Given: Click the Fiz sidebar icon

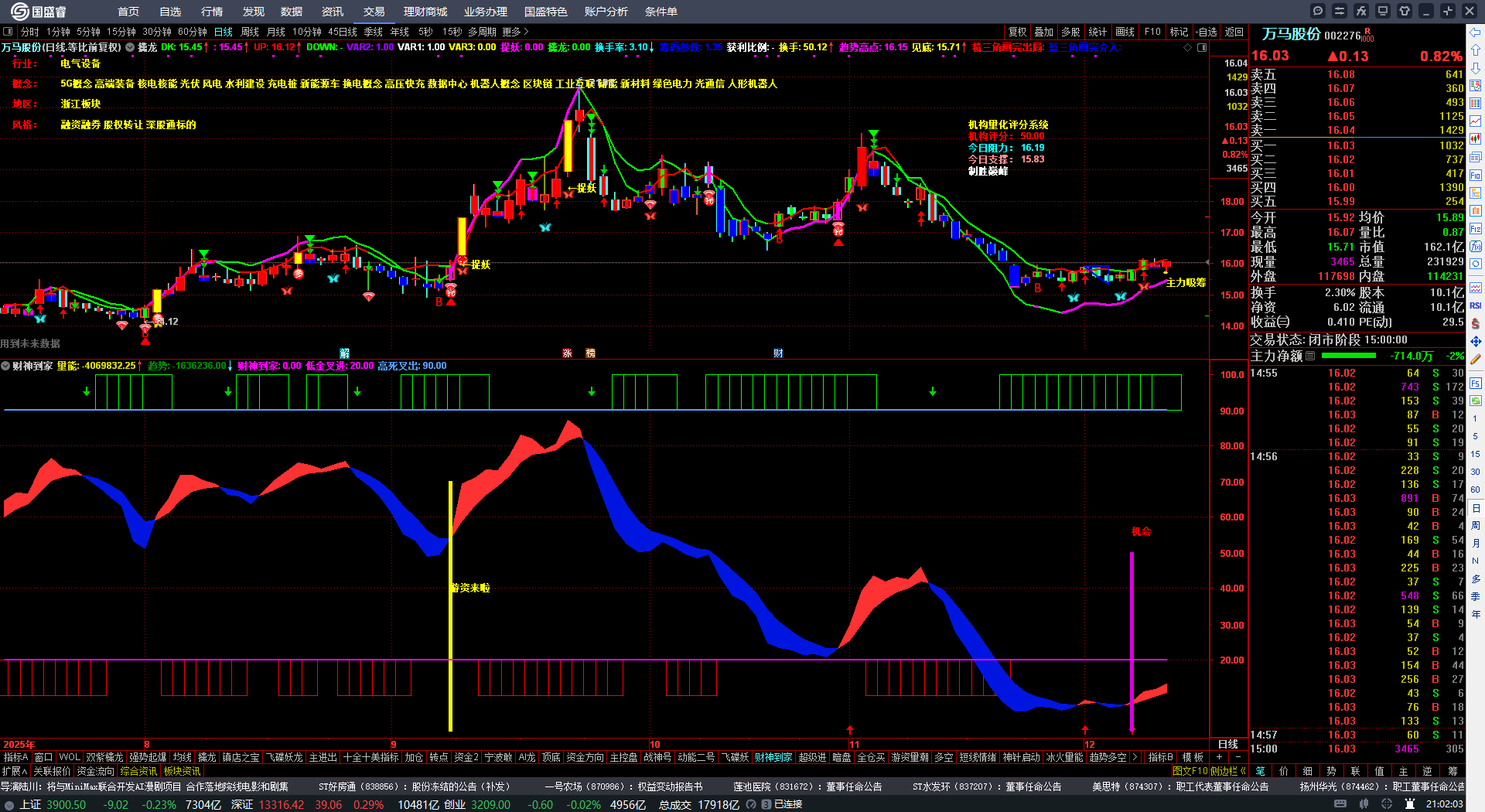Looking at the screenshot, I should 1476,229.
